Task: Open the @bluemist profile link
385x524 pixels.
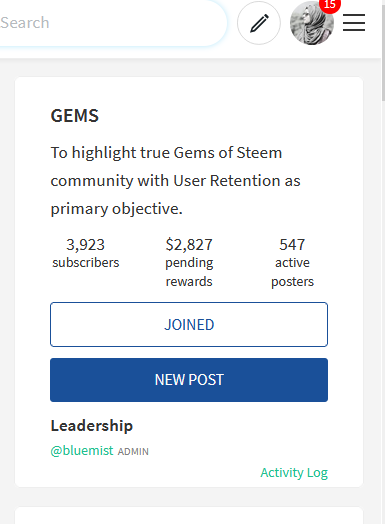Action: point(82,451)
